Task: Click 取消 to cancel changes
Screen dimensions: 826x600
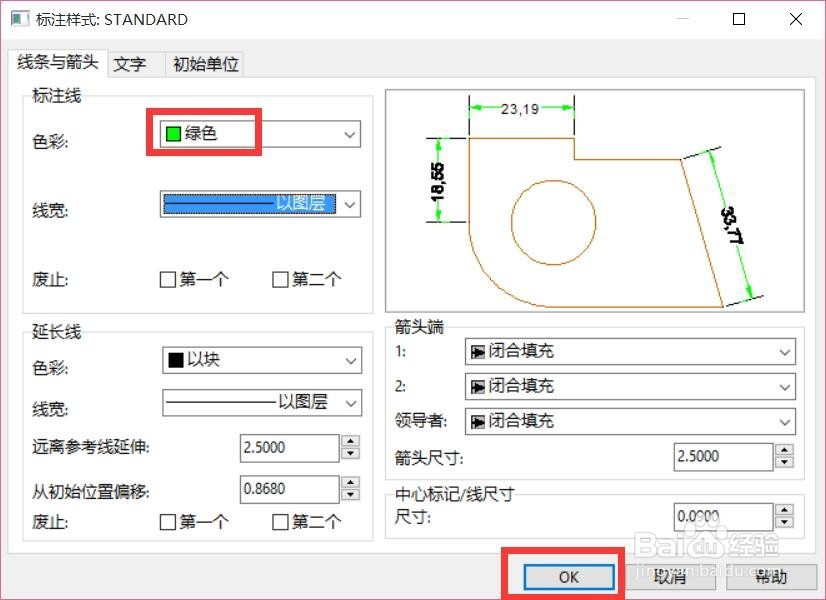Action: point(671,576)
